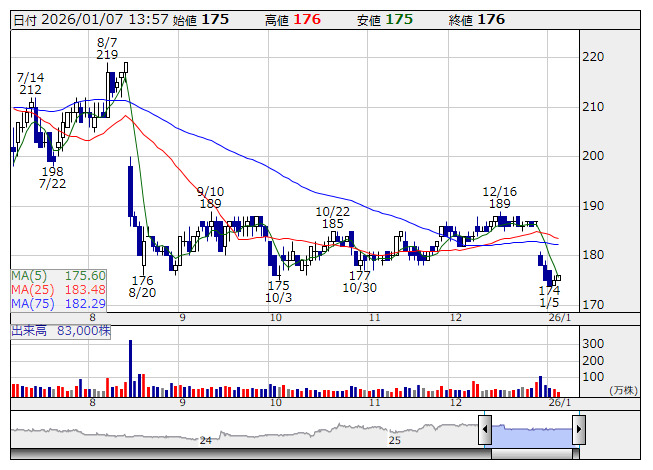Image resolution: width=653 pixels, height=470 pixels.
Task: Click the 24 year marker in navigator
Action: pos(206,440)
